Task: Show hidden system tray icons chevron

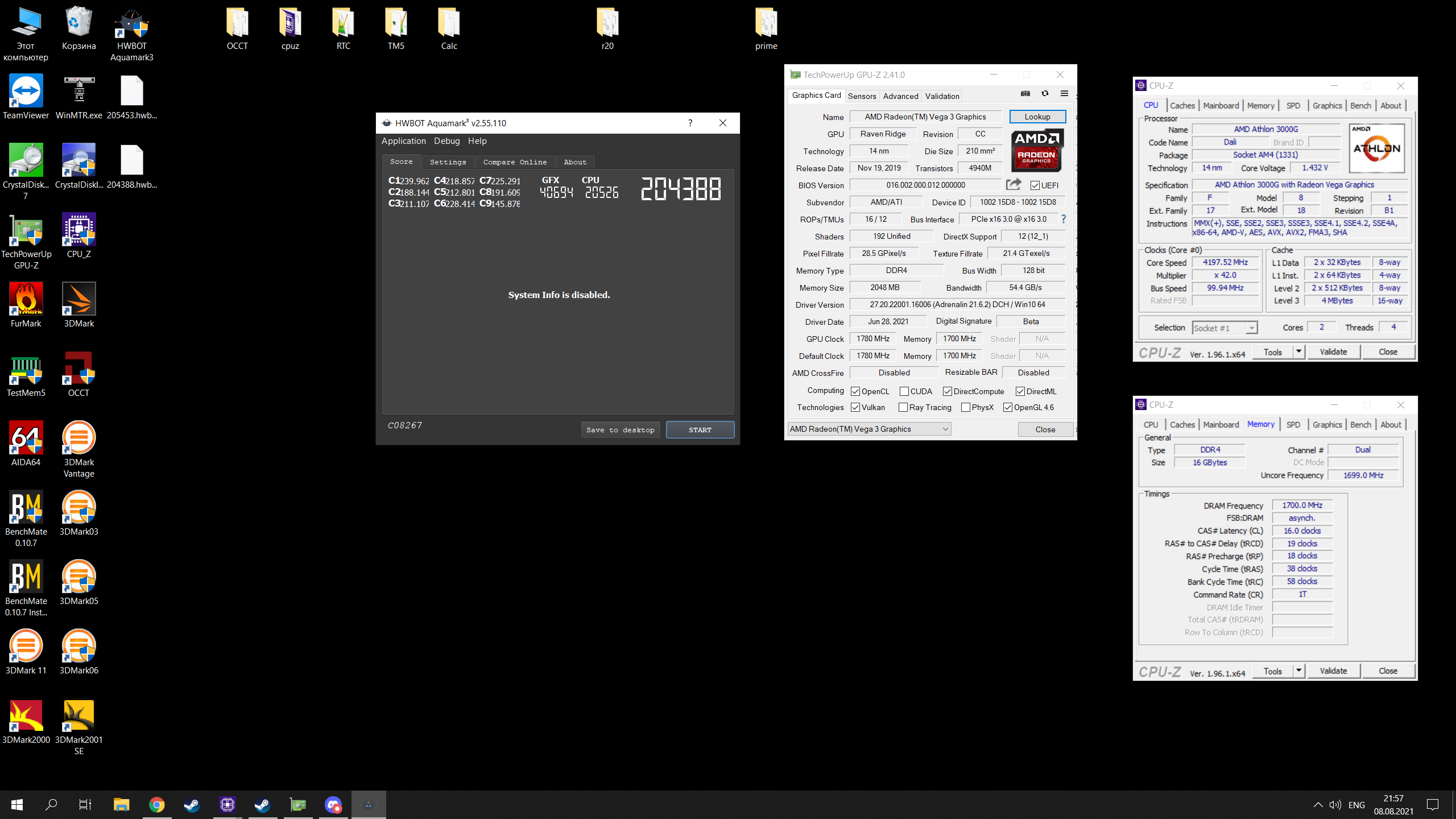Action: click(x=1318, y=805)
